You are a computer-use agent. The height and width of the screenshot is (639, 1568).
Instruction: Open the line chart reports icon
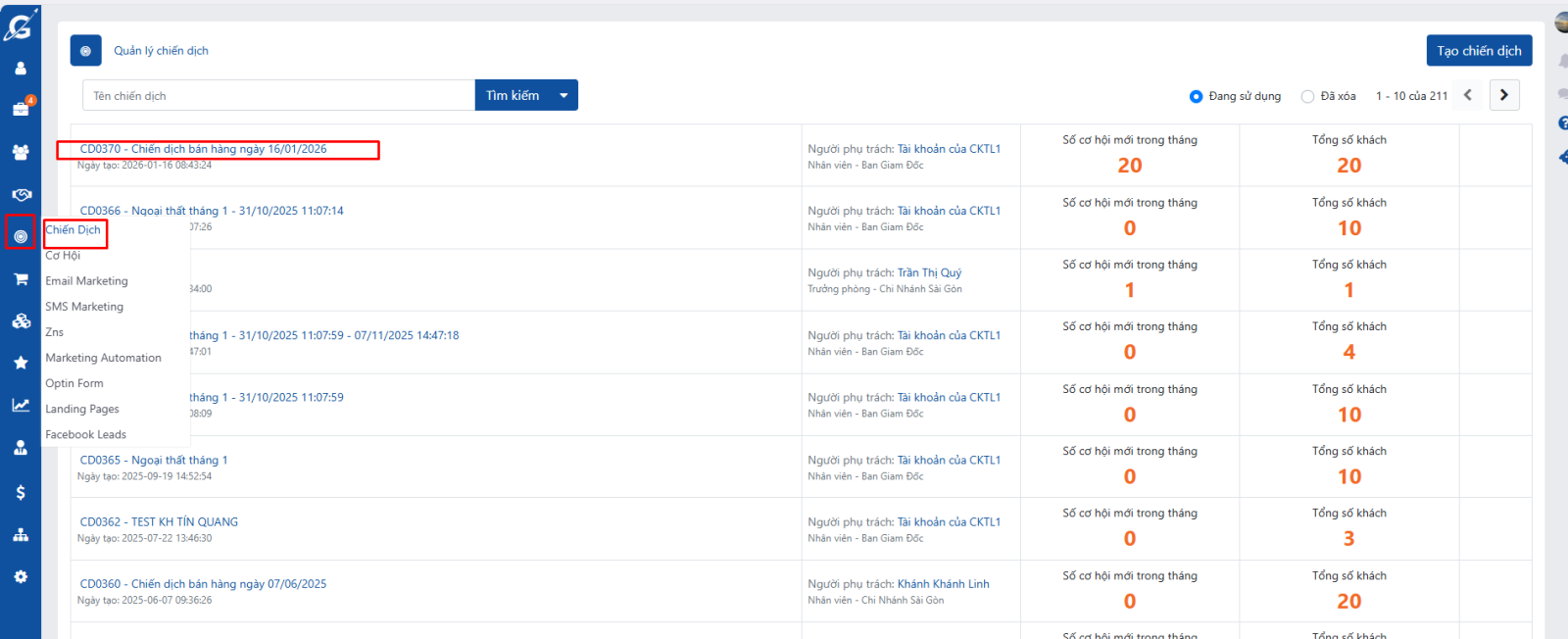(x=21, y=405)
